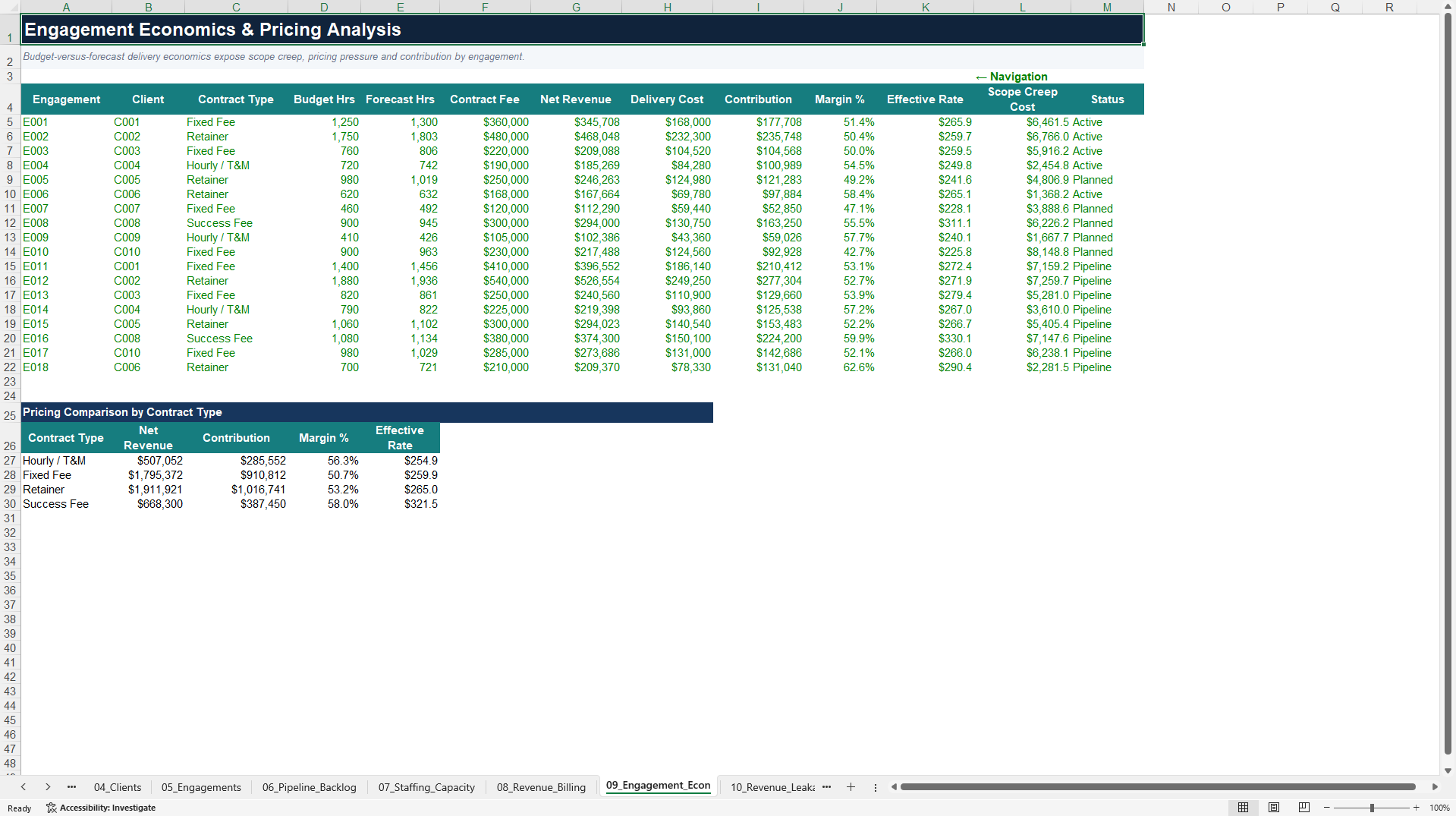Screen dimensions: 1456x816
Task: Click the 100% zoom level
Action: (x=1439, y=808)
